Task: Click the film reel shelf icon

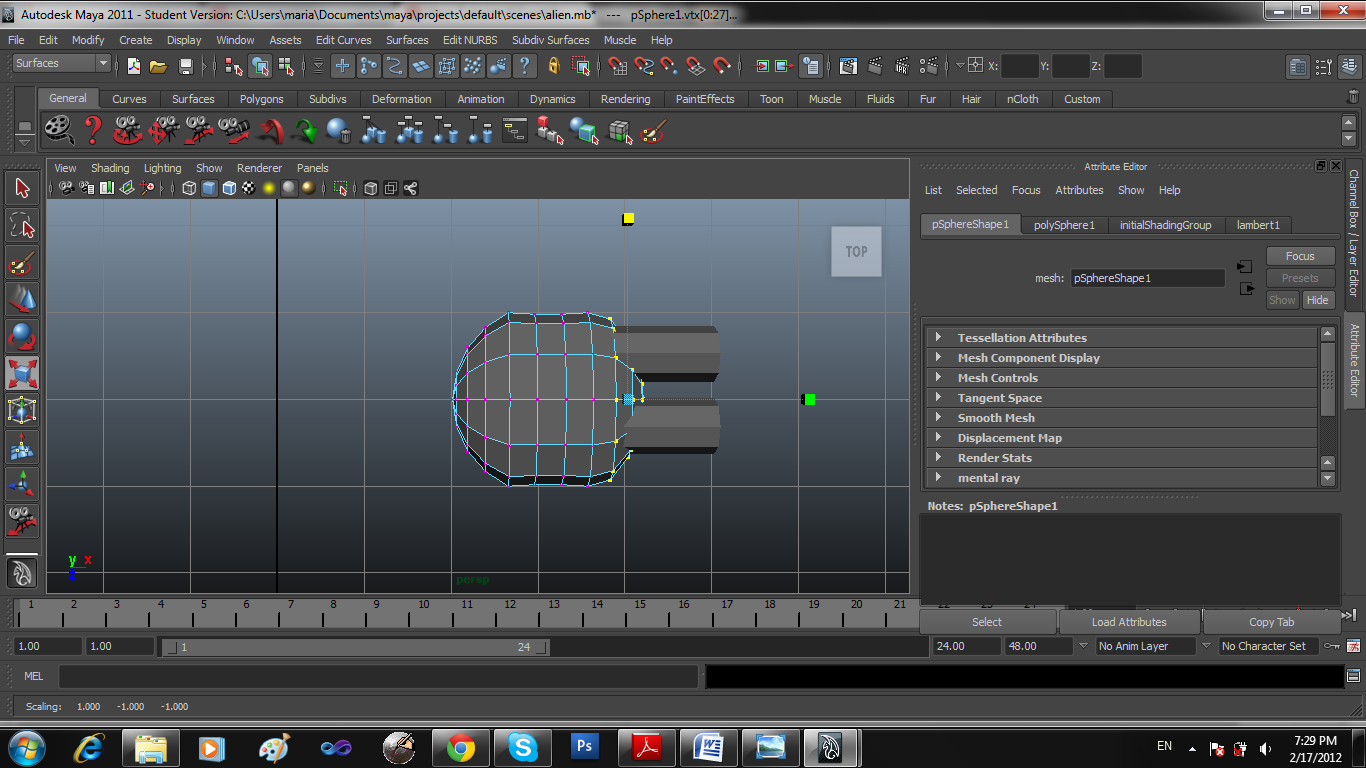Action: 59,130
